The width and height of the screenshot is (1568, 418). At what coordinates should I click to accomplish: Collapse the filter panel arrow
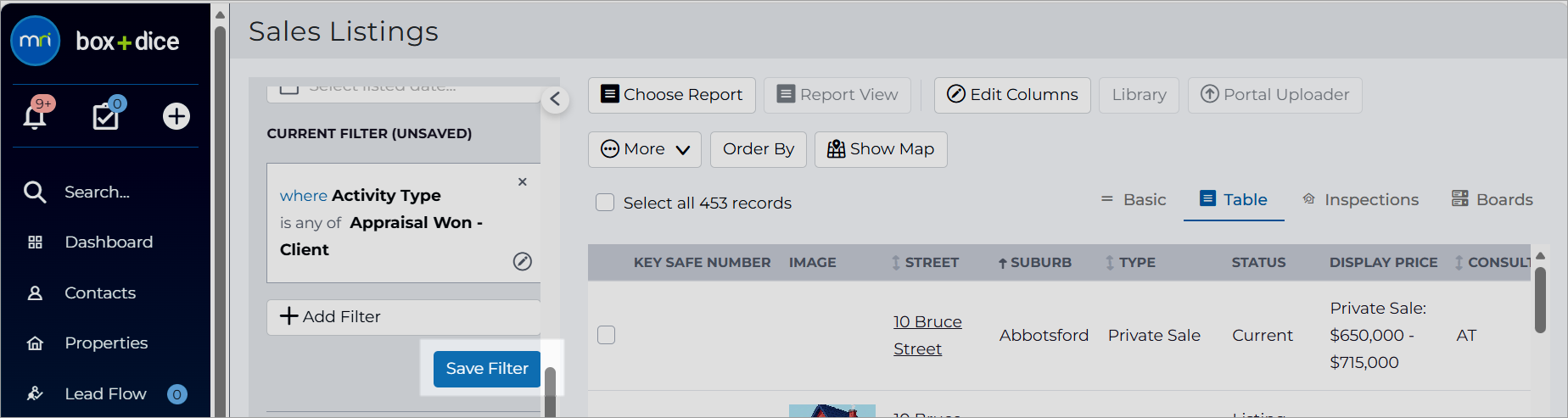pyautogui.click(x=555, y=99)
